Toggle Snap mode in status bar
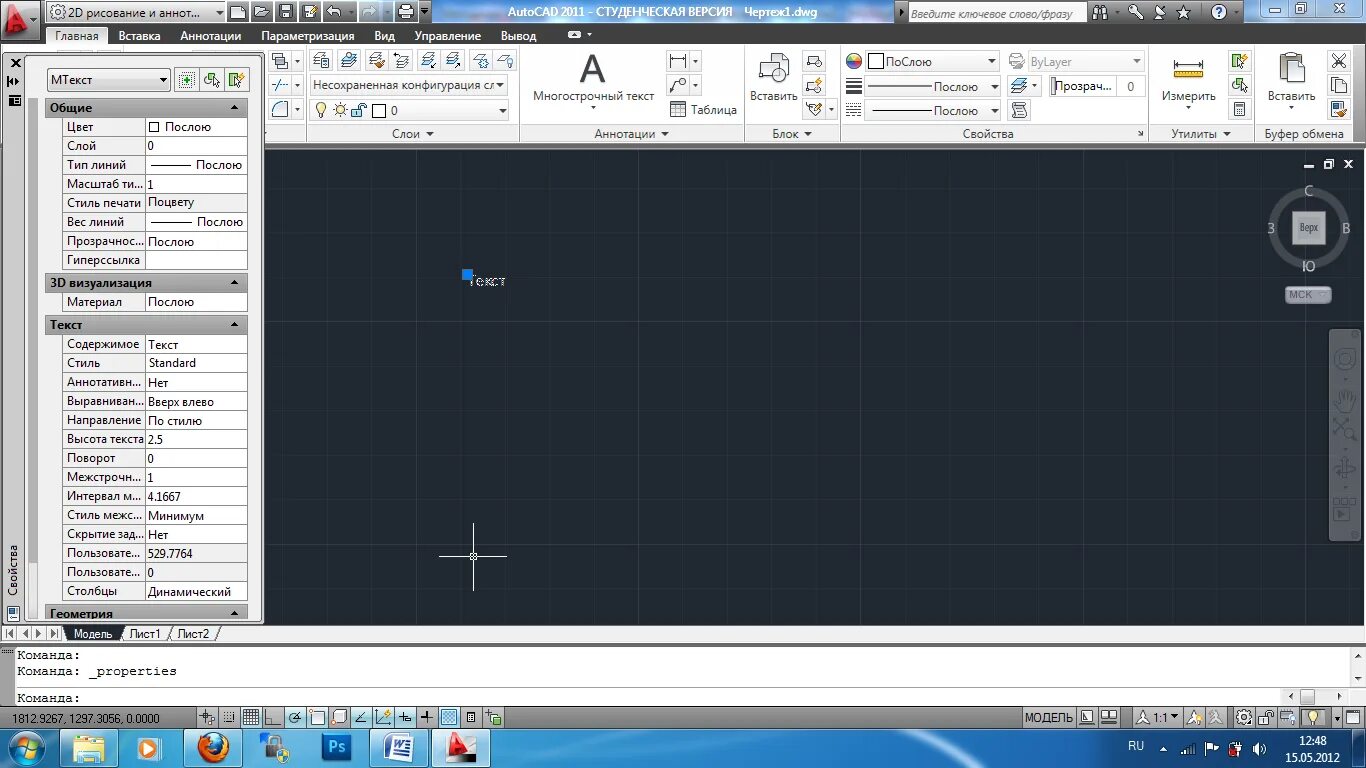Screen dimensions: 1366x768 (x=230, y=717)
